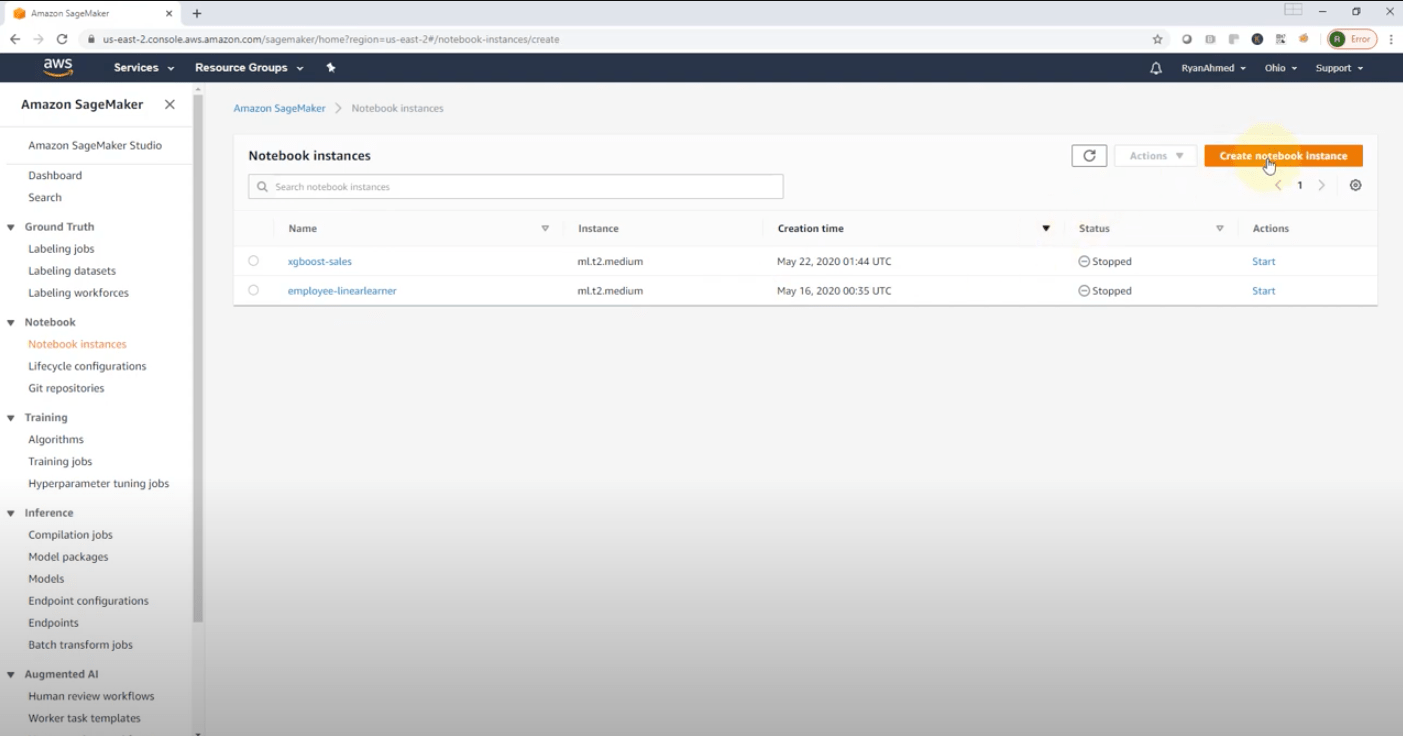The image size is (1403, 736).
Task: Start the employee-linearlearner instance
Action: tap(1264, 291)
